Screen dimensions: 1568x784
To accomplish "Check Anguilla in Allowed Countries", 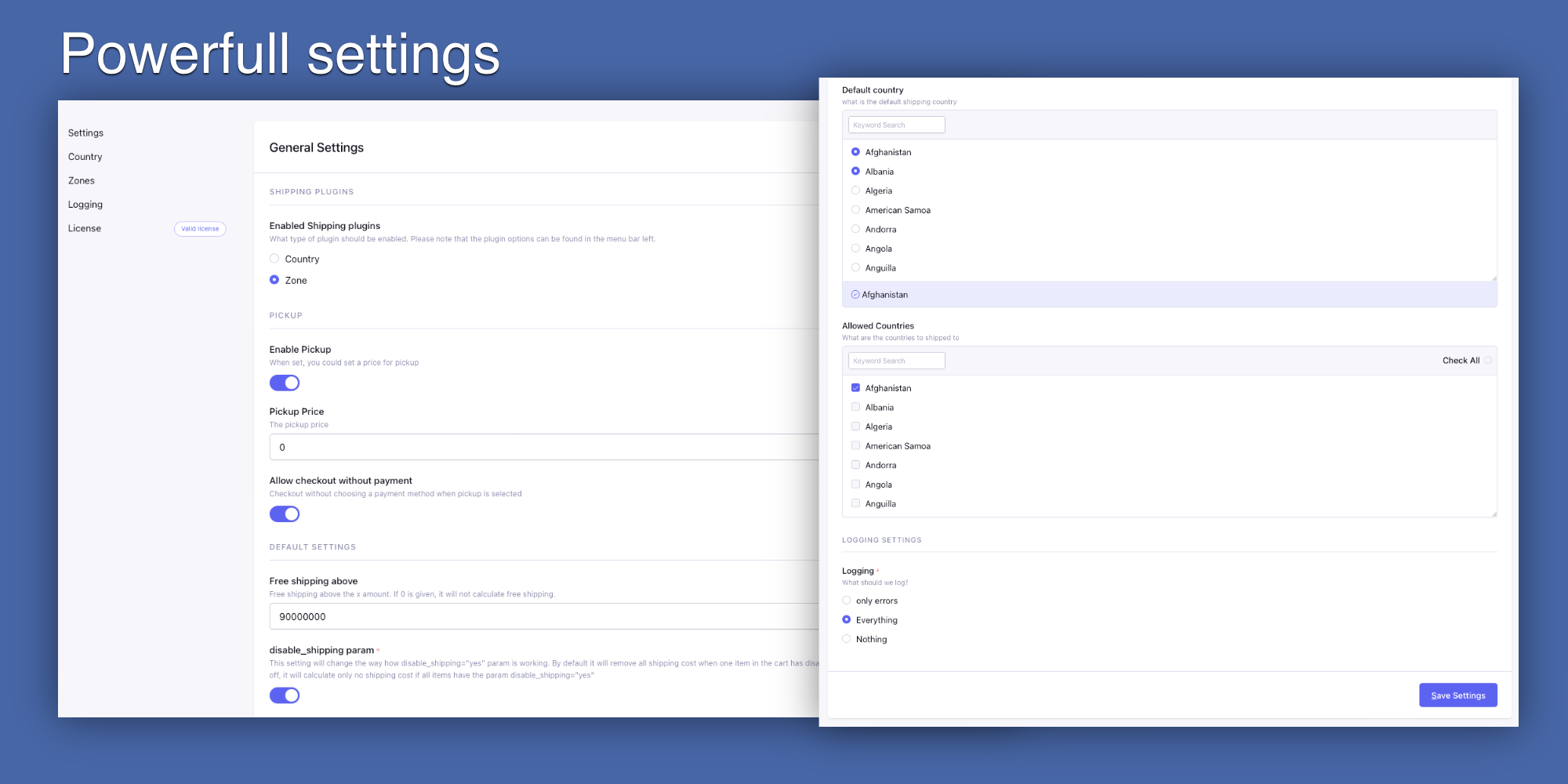I will tap(855, 503).
